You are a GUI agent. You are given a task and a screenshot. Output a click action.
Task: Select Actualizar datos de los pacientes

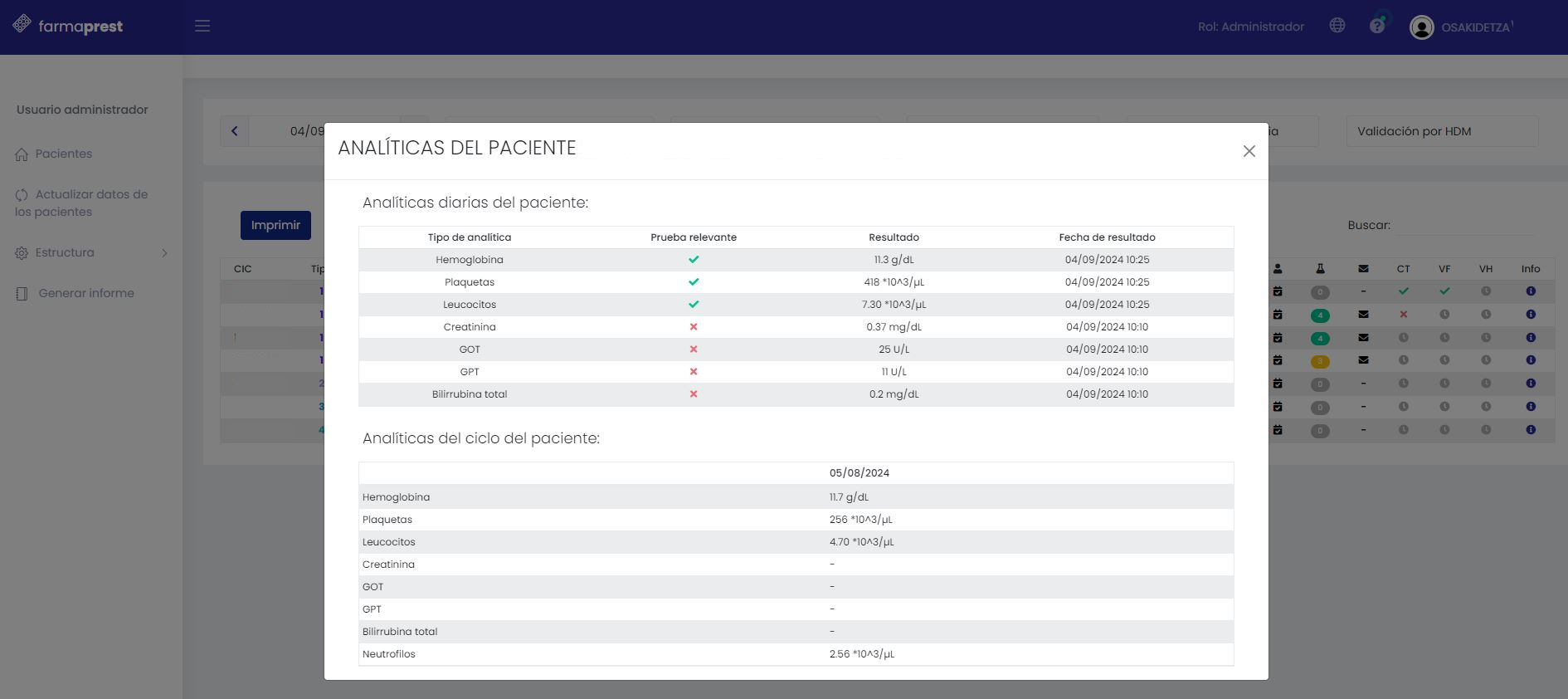[x=81, y=203]
